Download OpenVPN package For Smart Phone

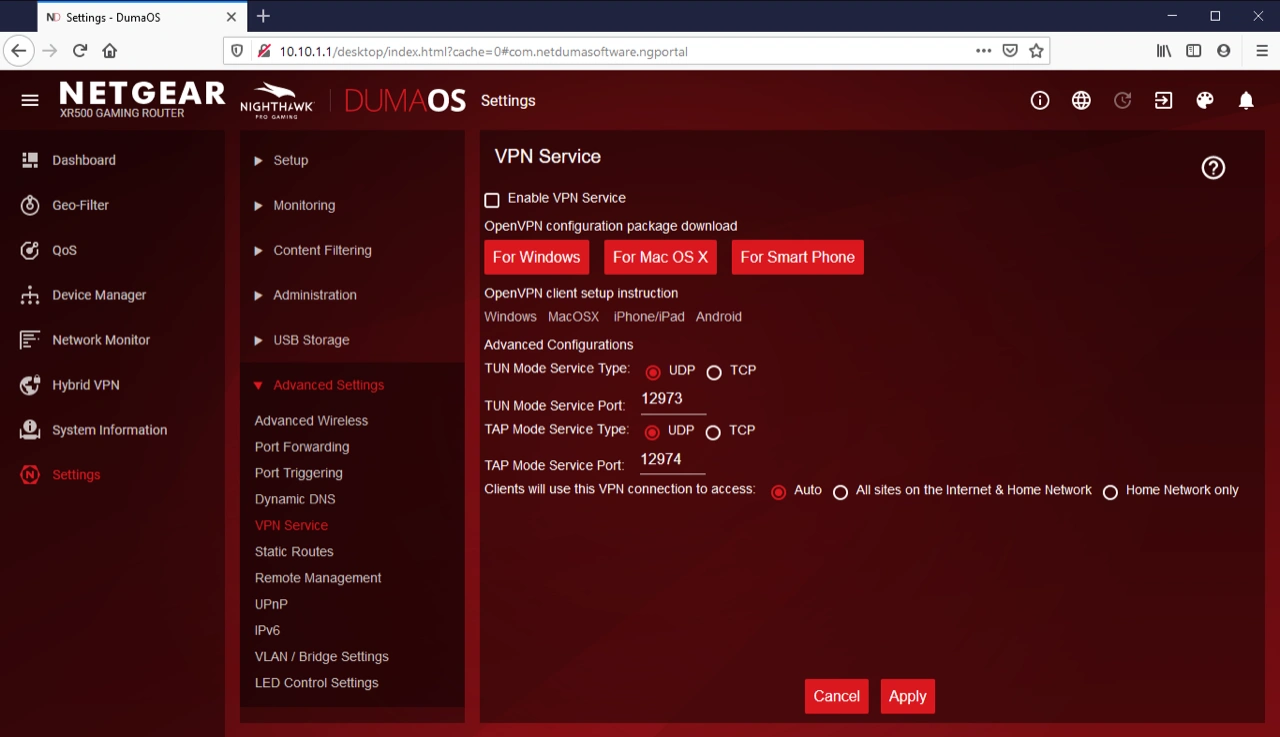[x=797, y=257]
